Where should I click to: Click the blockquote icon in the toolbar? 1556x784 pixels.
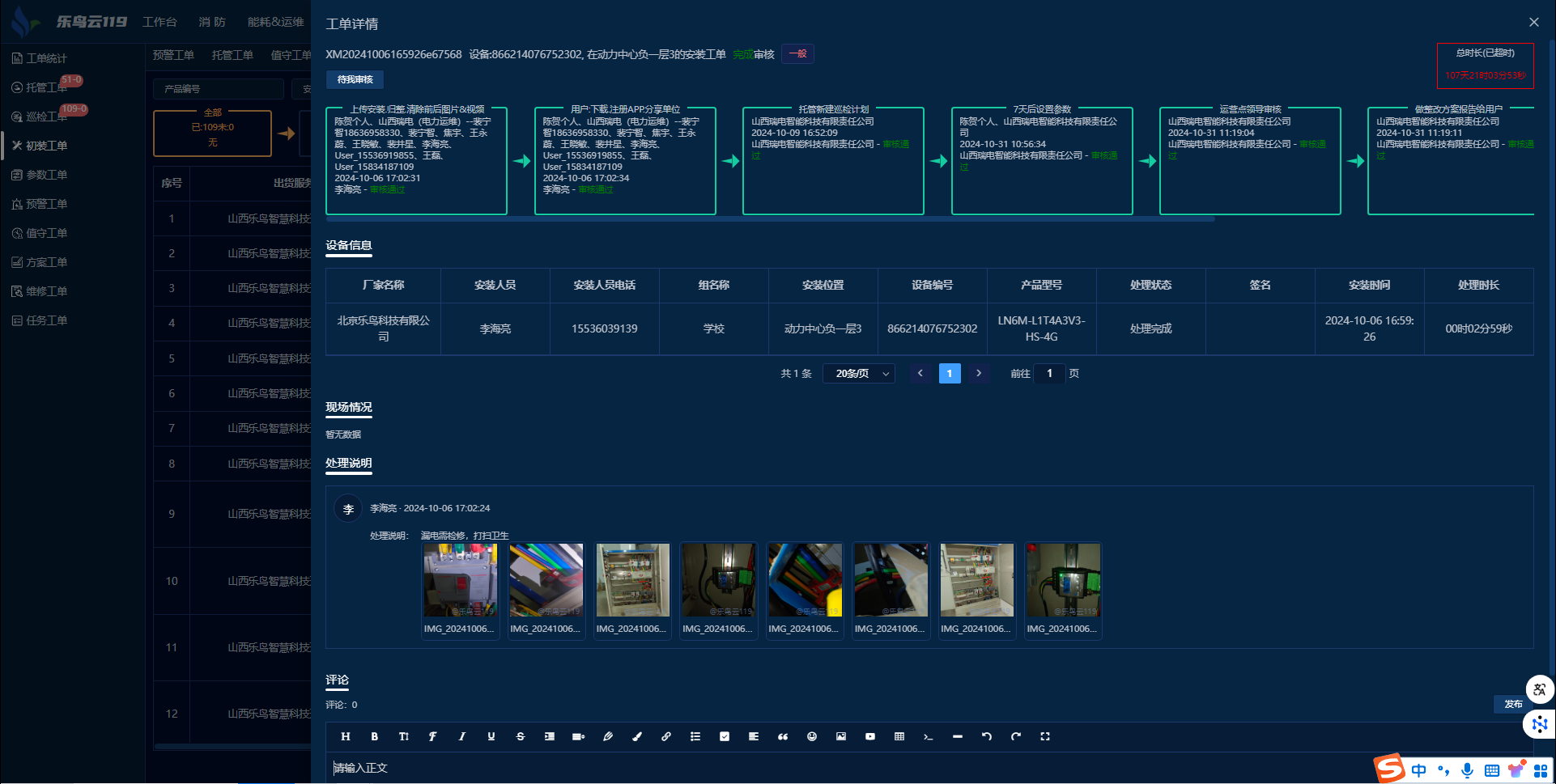[782, 736]
